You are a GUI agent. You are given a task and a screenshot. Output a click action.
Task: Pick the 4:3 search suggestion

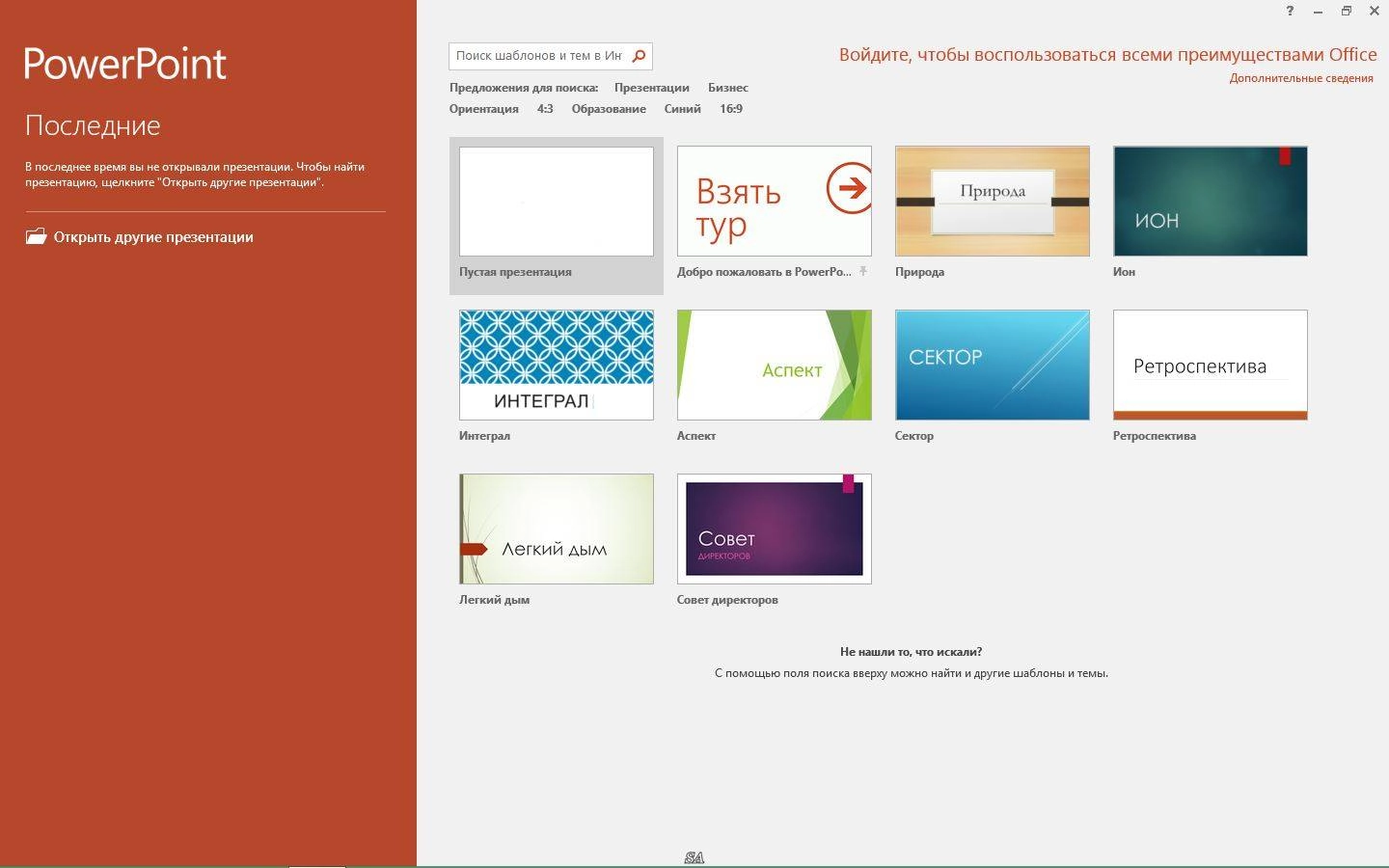tap(545, 109)
